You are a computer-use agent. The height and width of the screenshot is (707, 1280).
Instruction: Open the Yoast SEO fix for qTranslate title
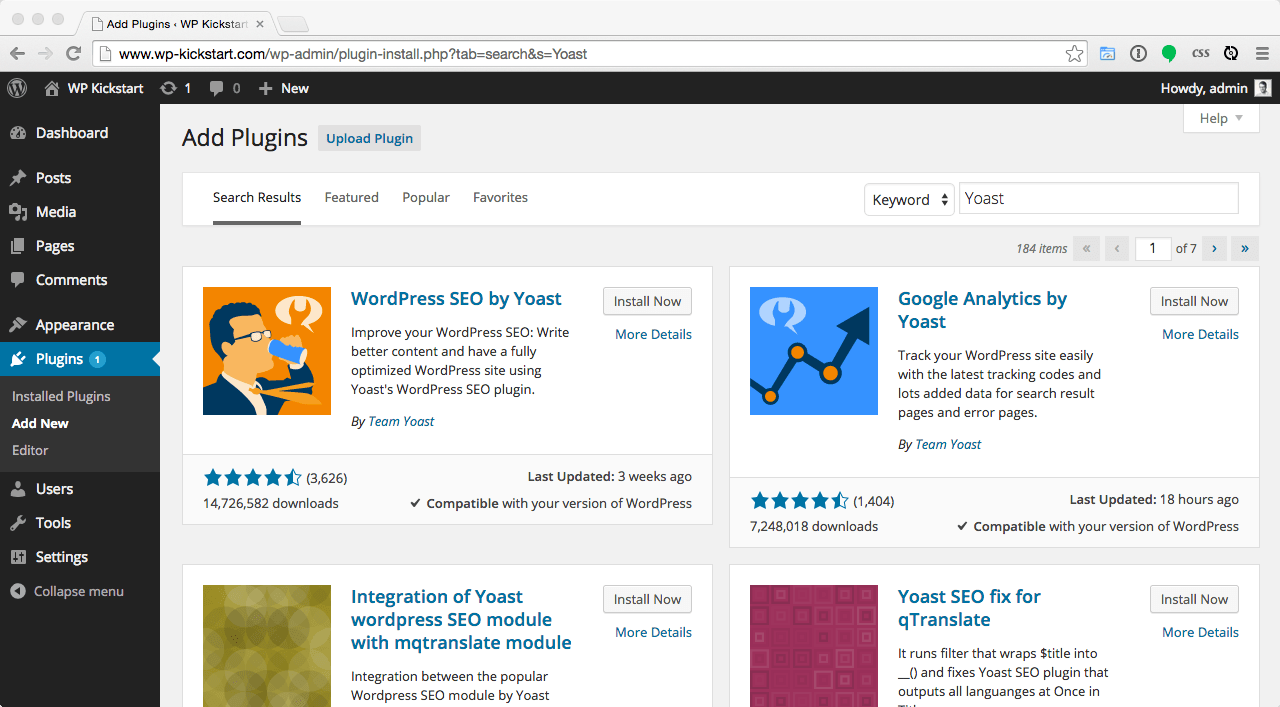tap(969, 608)
